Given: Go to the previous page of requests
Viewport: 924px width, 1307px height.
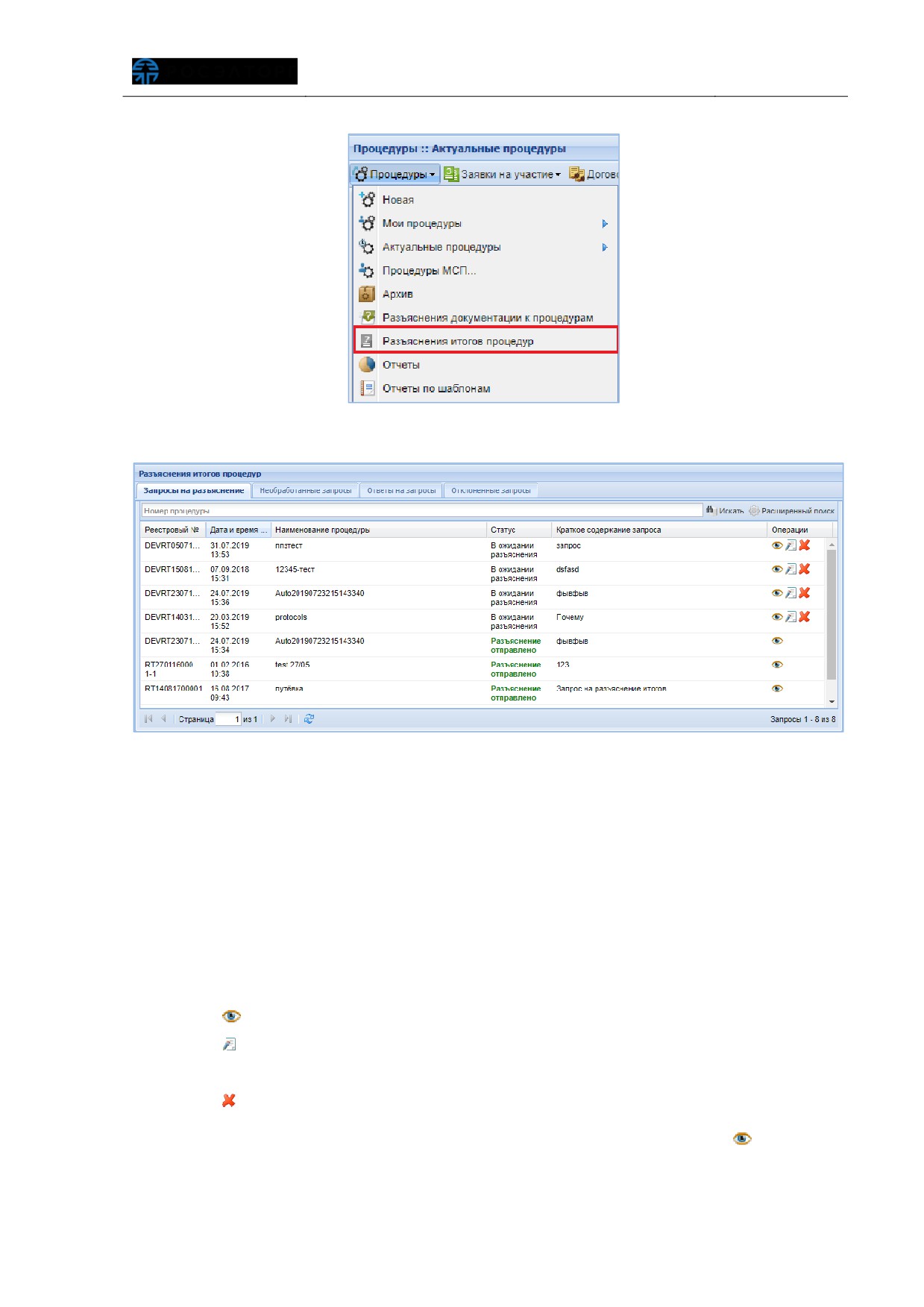Looking at the screenshot, I should 163,719.
